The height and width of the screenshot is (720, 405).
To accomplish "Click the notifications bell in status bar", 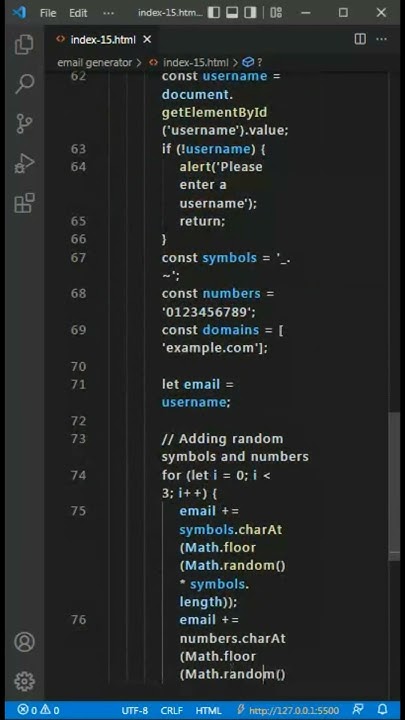I will 382,710.
